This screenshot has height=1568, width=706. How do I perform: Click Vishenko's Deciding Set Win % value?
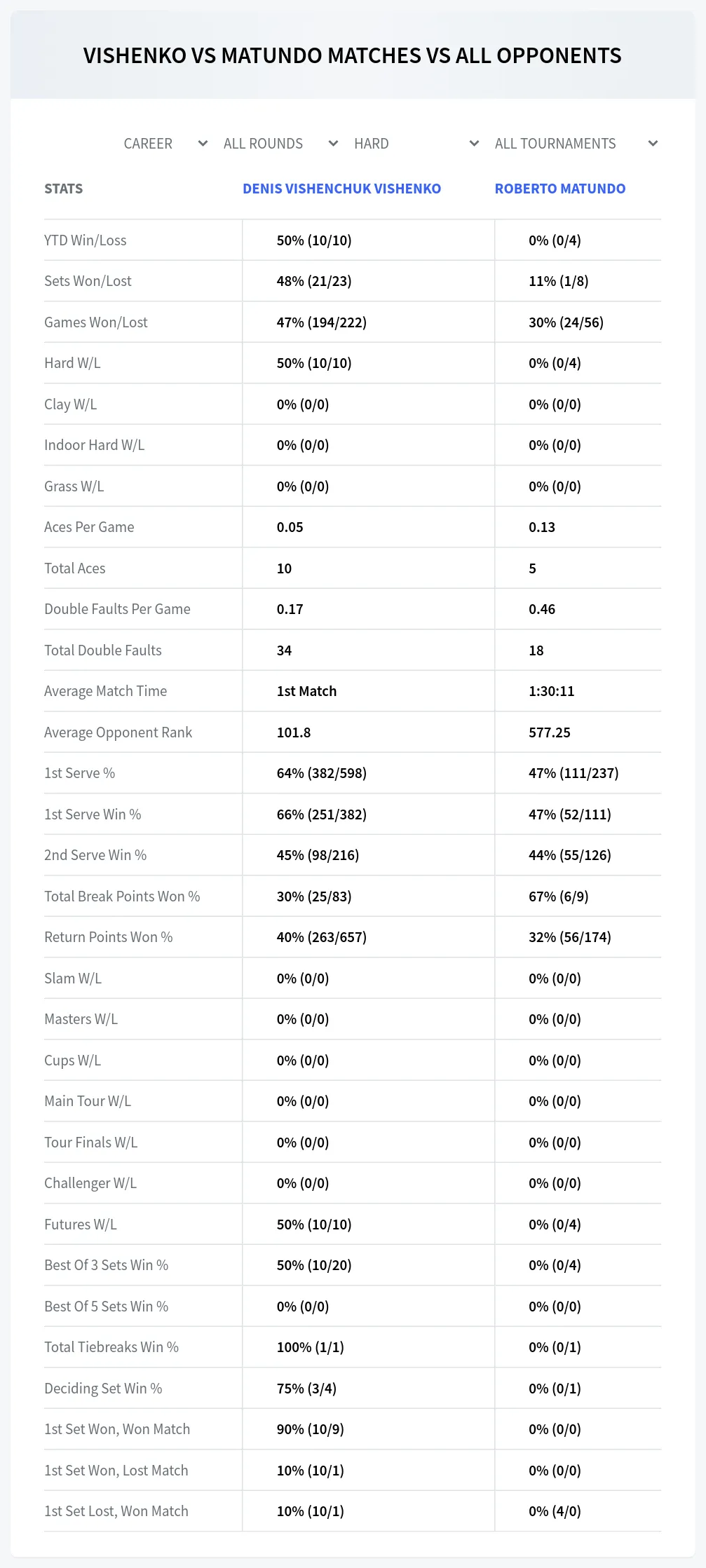click(x=306, y=1389)
